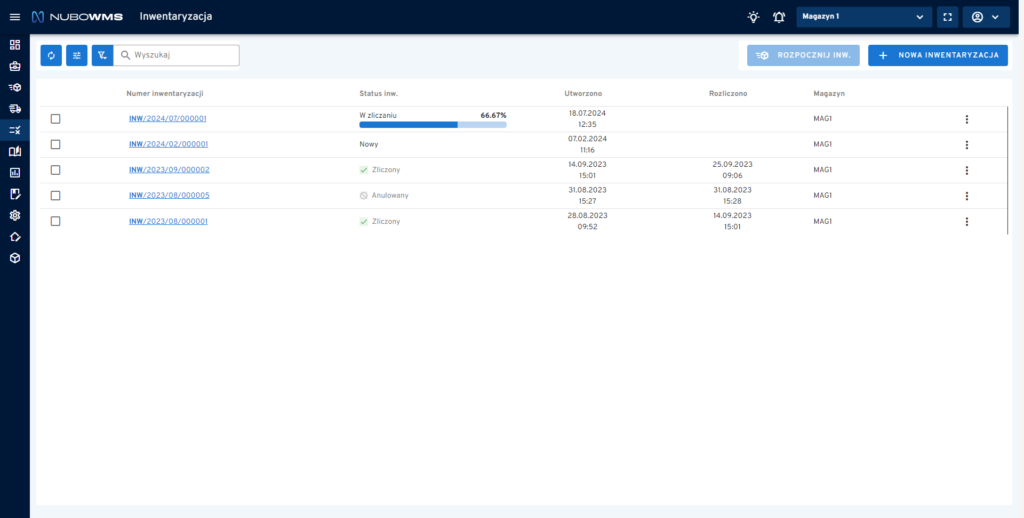Open the settings gear in the sidebar
The height and width of the screenshot is (518, 1024).
tap(14, 215)
